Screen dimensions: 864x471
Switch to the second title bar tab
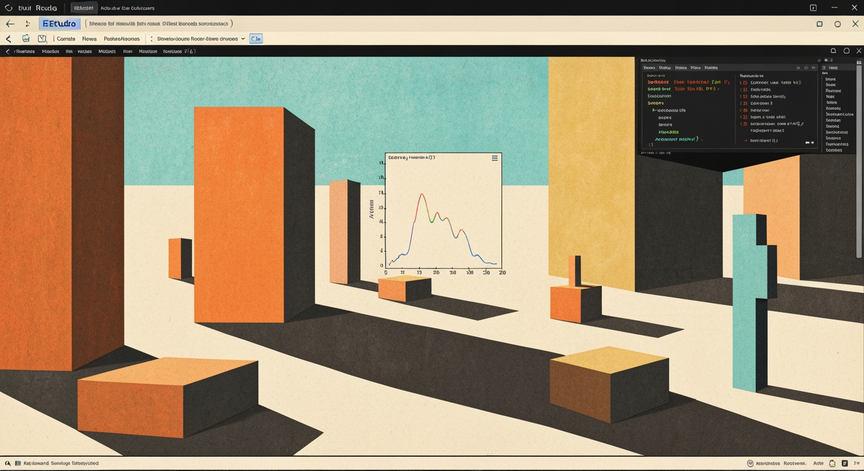[x=127, y=8]
